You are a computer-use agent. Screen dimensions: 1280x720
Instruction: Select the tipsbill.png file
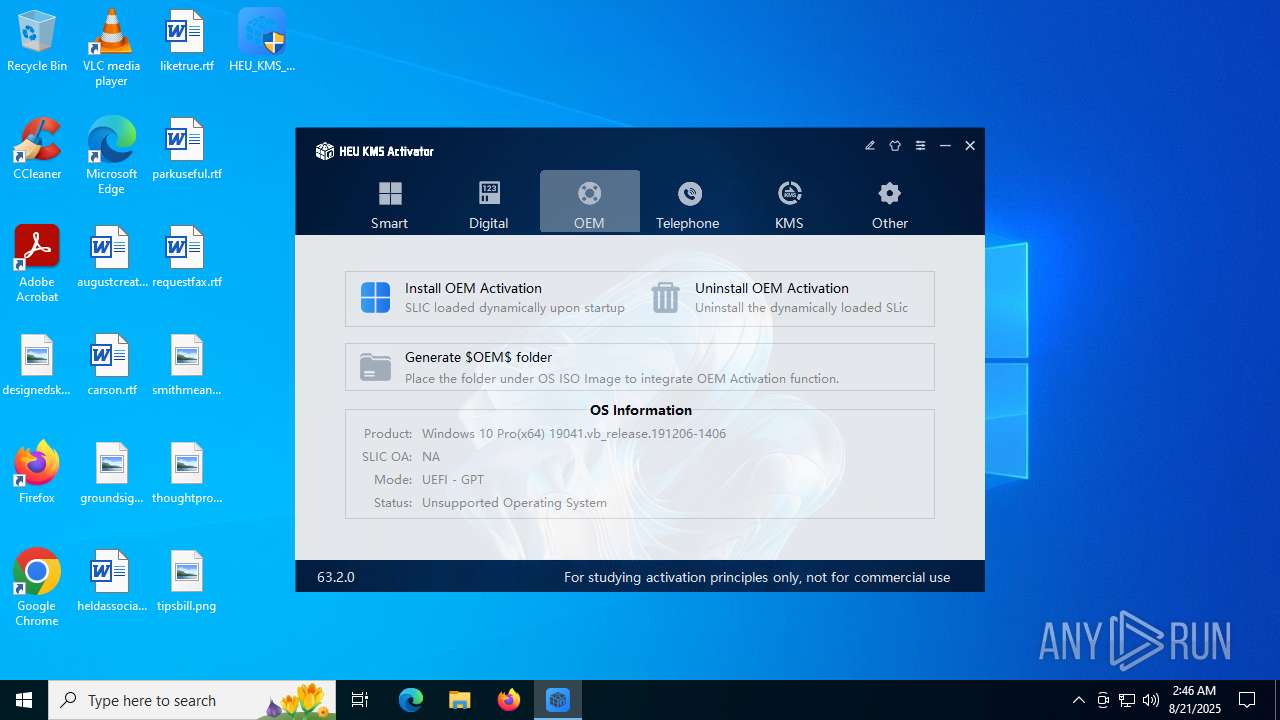(186, 582)
